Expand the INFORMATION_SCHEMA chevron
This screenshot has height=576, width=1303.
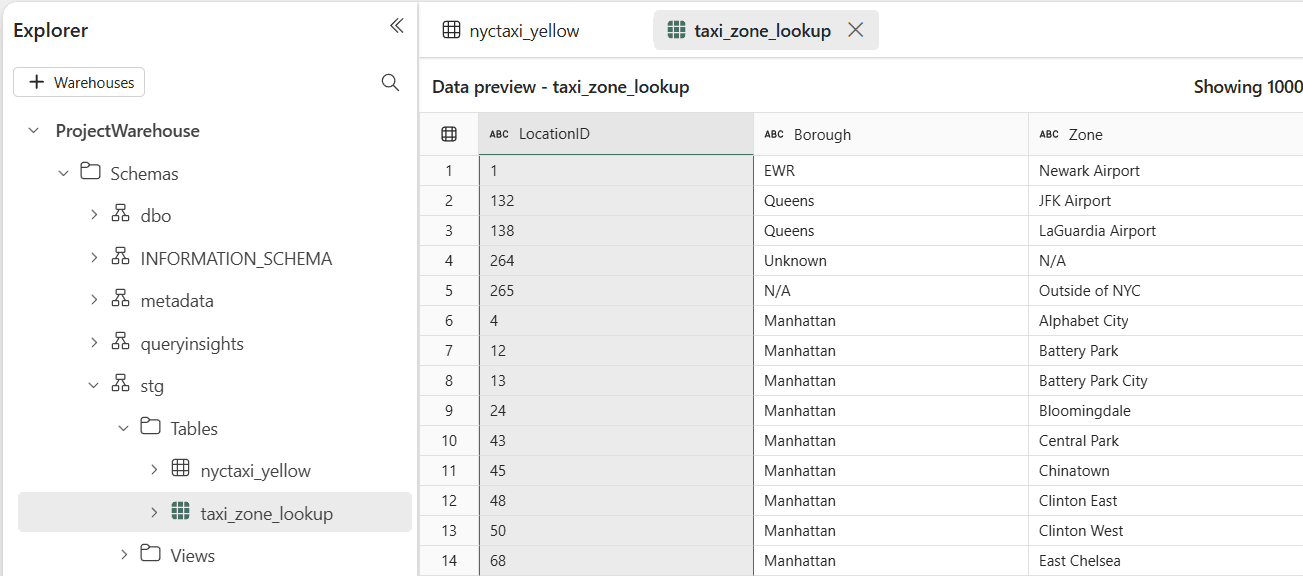point(94,258)
